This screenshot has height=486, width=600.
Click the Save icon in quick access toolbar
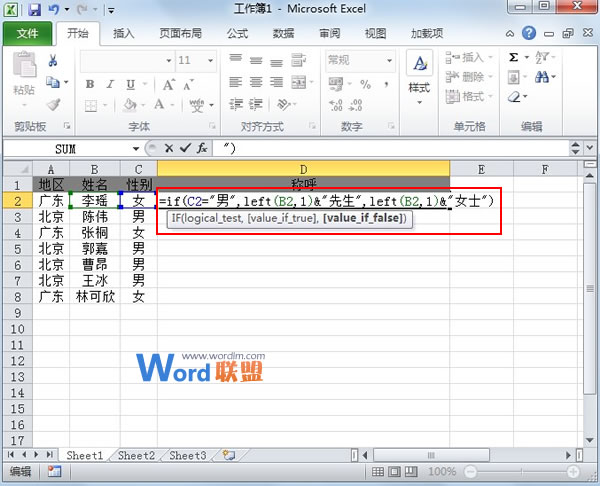35,10
